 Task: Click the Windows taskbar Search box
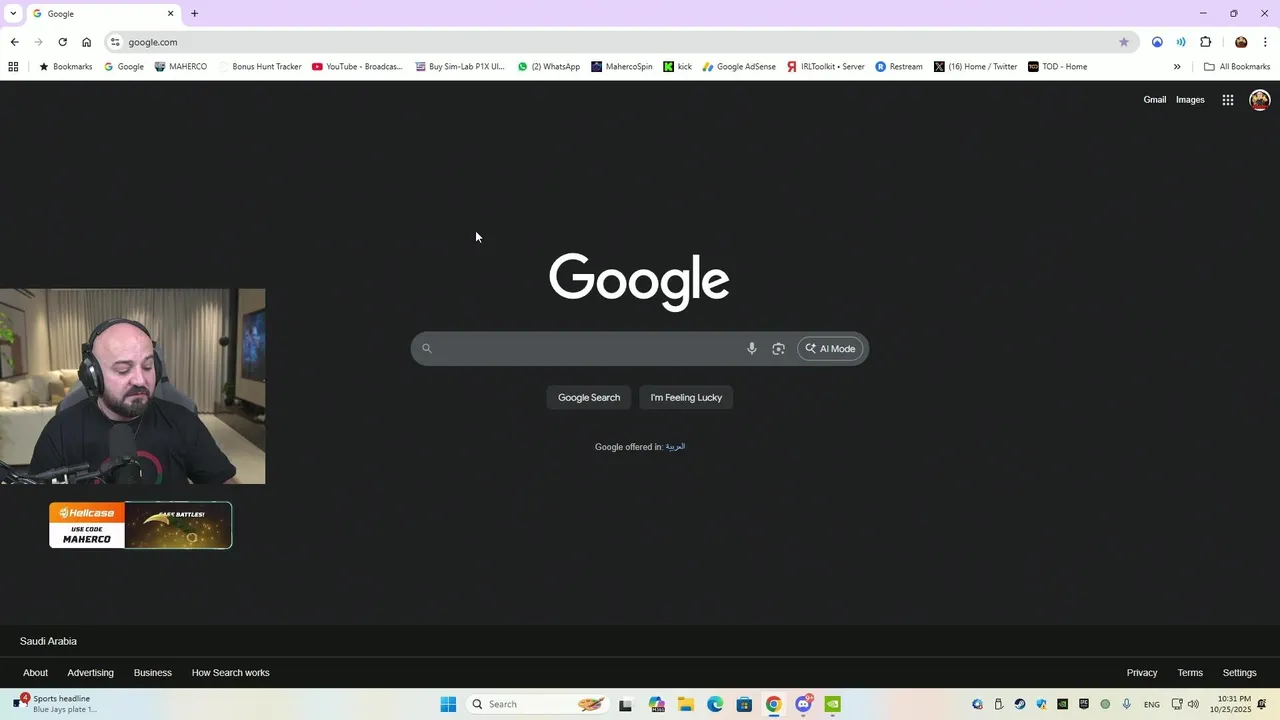tap(538, 704)
